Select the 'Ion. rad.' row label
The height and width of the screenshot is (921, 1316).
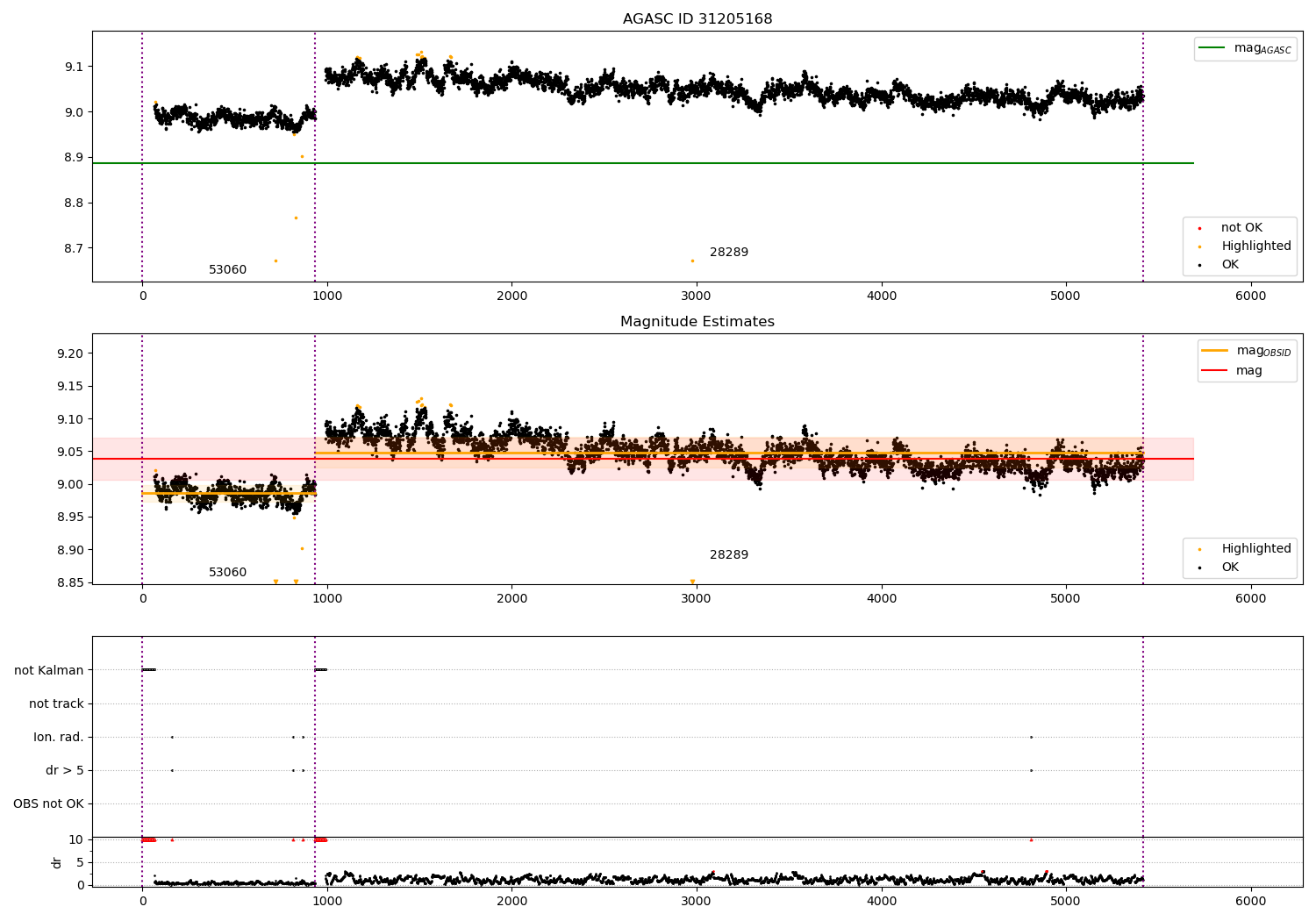tap(59, 738)
